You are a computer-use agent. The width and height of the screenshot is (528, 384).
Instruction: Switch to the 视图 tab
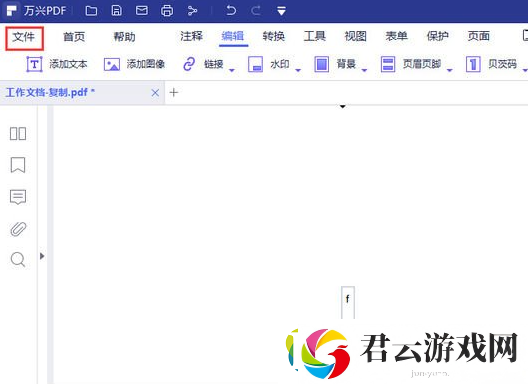coord(356,36)
